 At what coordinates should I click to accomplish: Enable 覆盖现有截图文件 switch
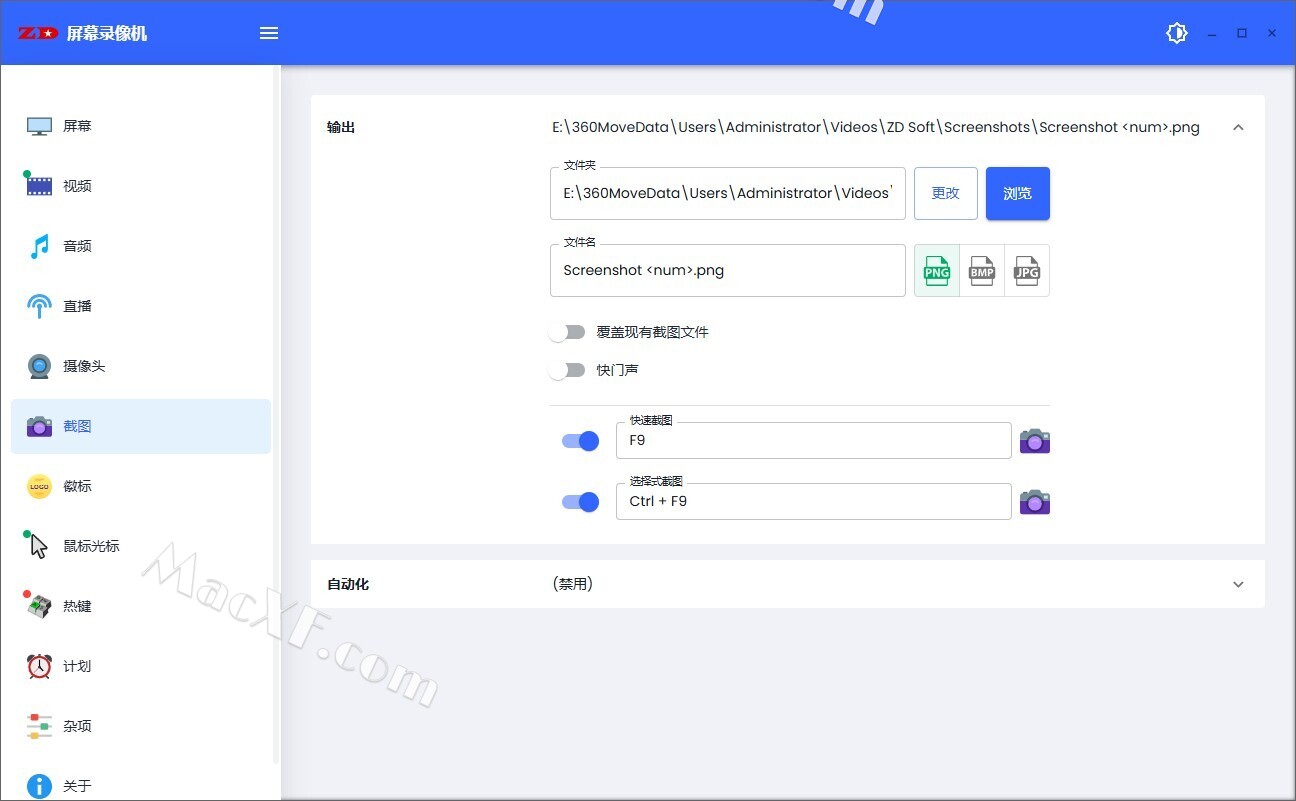[x=567, y=332]
